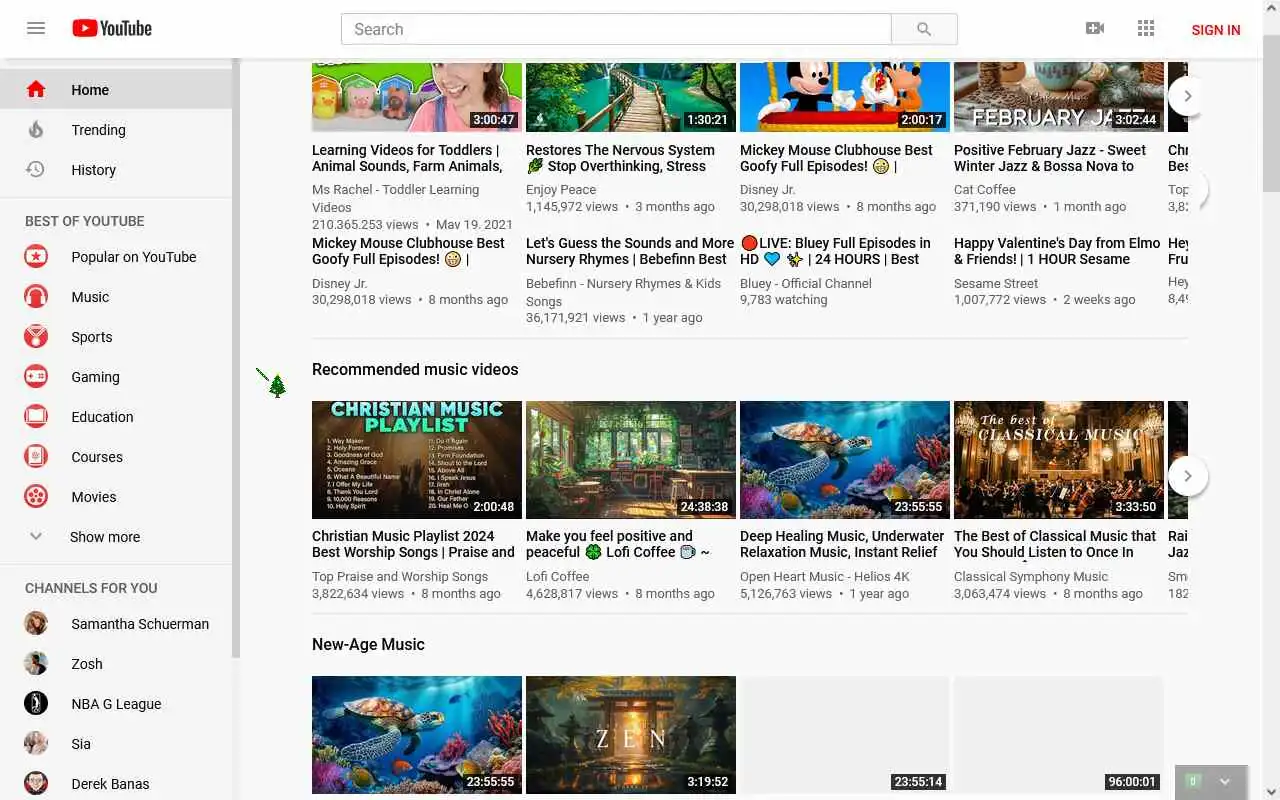Click the Home icon in sidebar
The width and height of the screenshot is (1280, 800).
click(36, 89)
